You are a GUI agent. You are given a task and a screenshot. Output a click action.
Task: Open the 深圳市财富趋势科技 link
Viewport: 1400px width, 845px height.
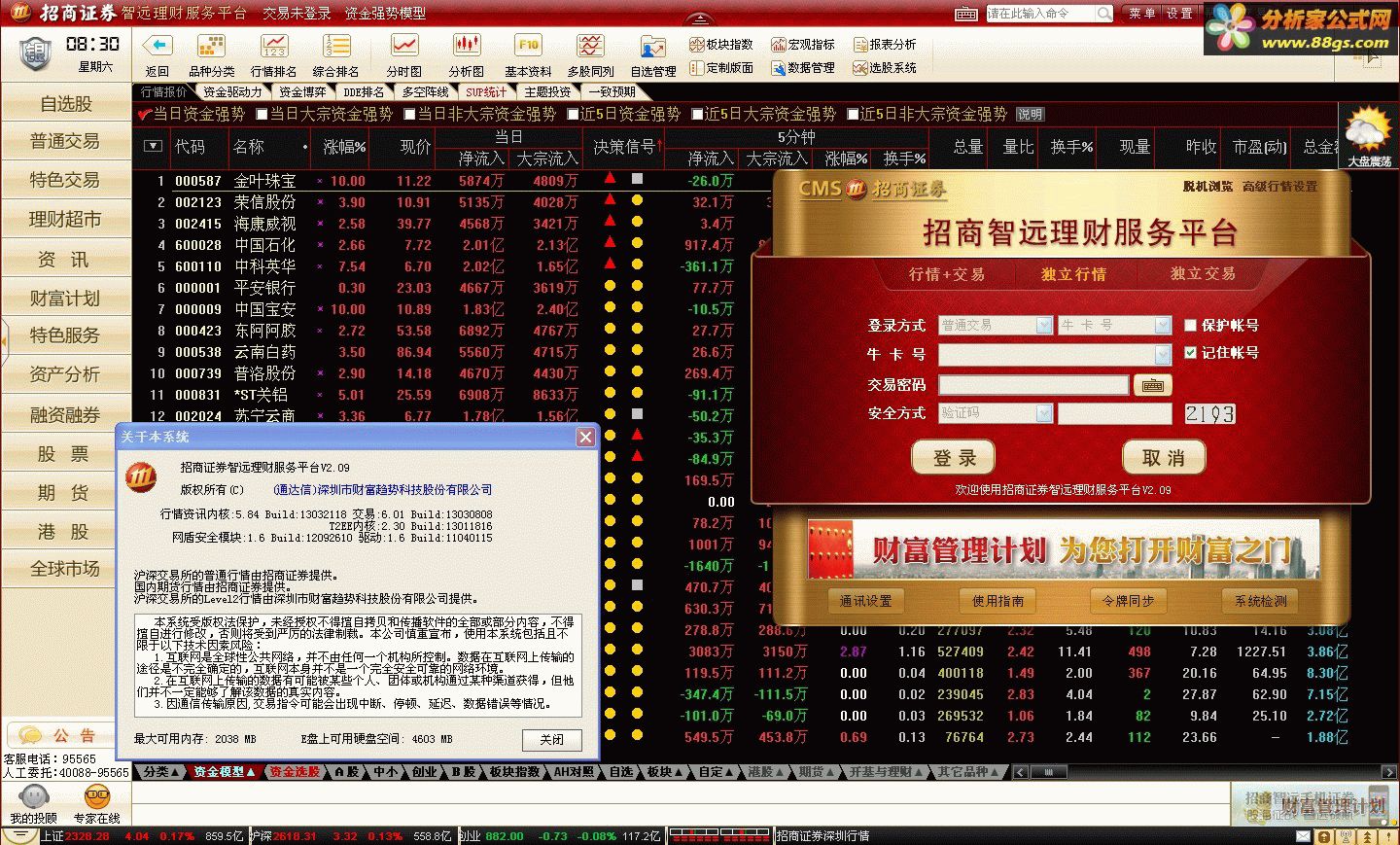point(383,490)
